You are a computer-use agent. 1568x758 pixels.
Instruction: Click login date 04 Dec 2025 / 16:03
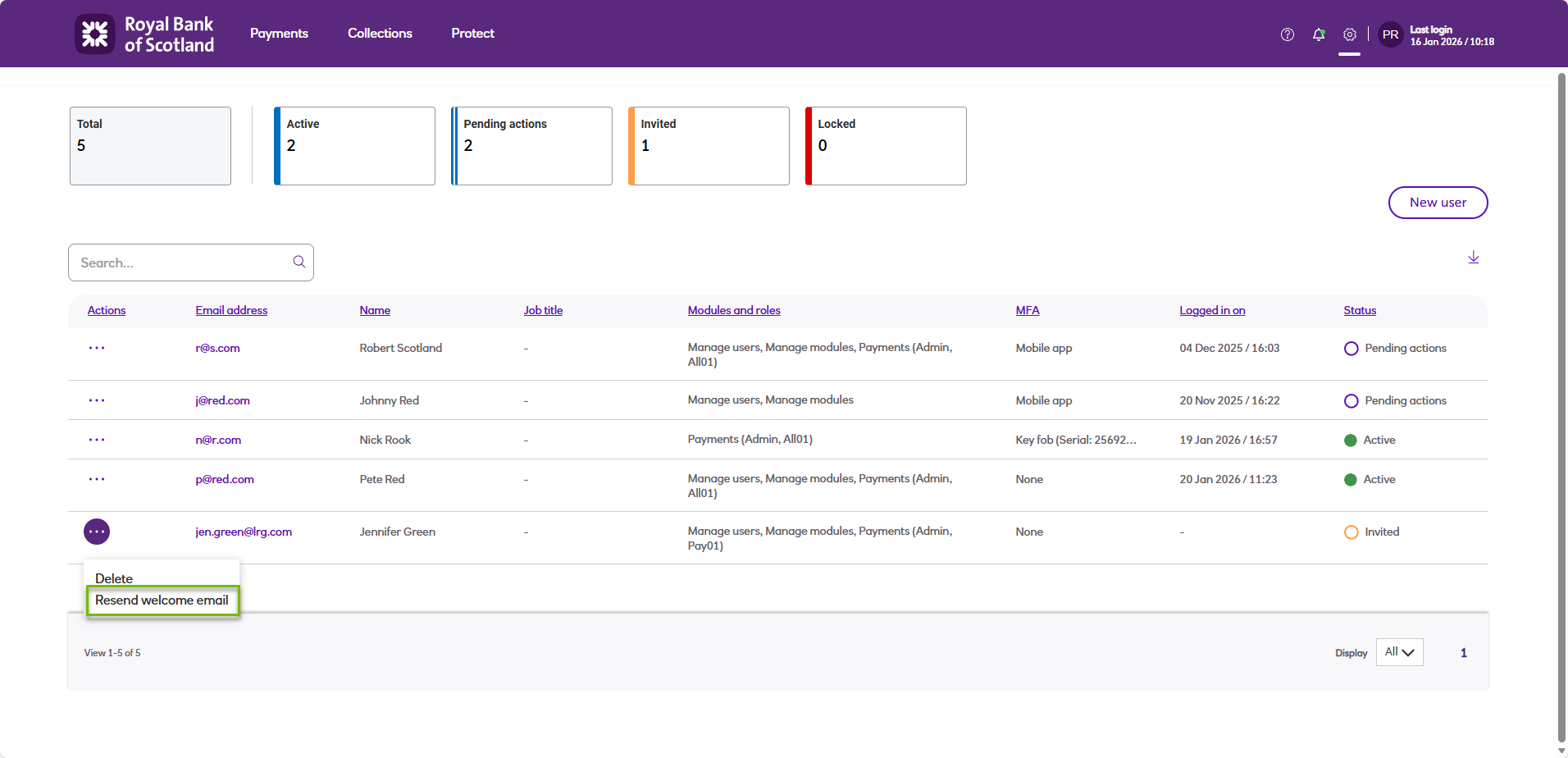1229,348
